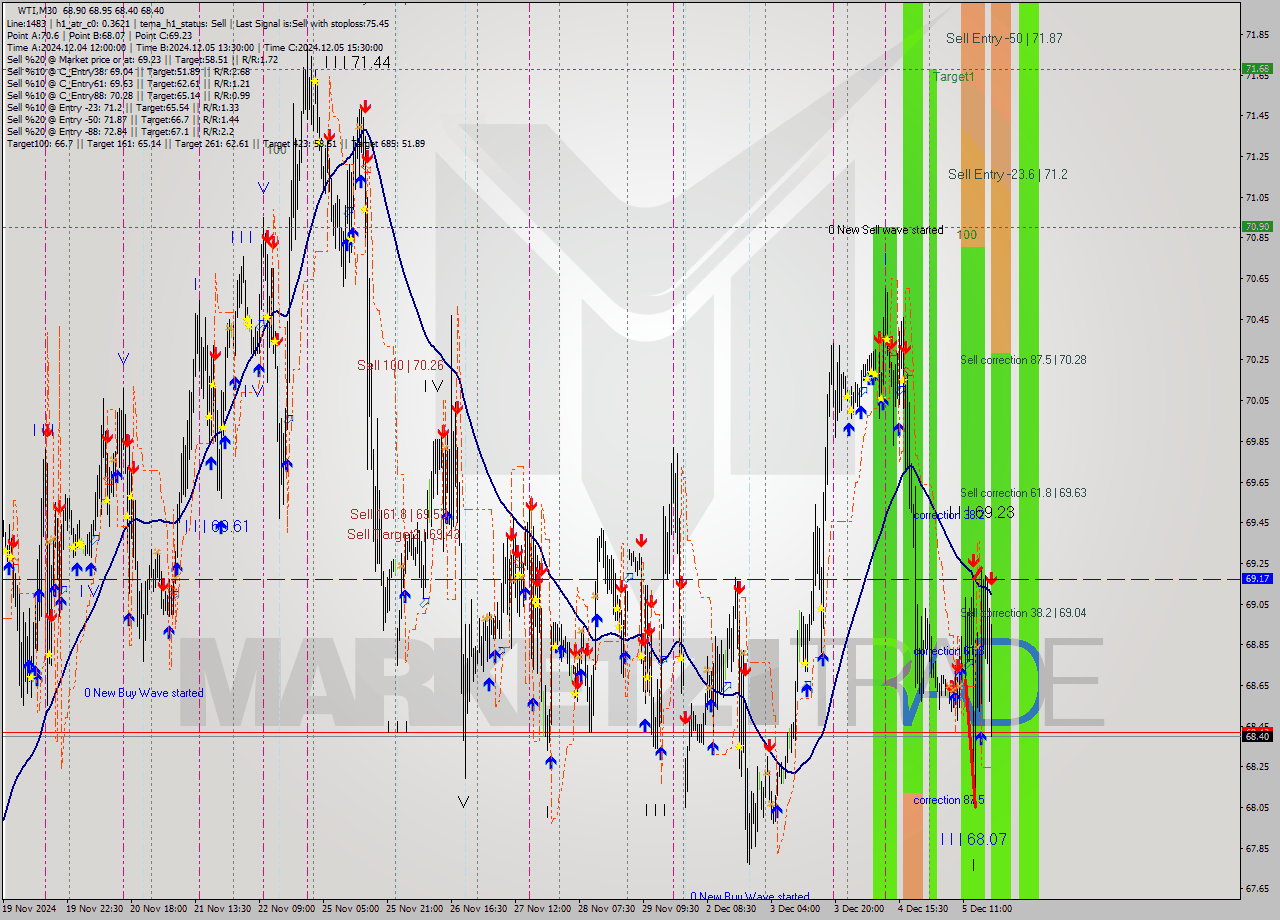Click the blue 'I I I 69.61' label
1280x920 pixels.
(217, 525)
